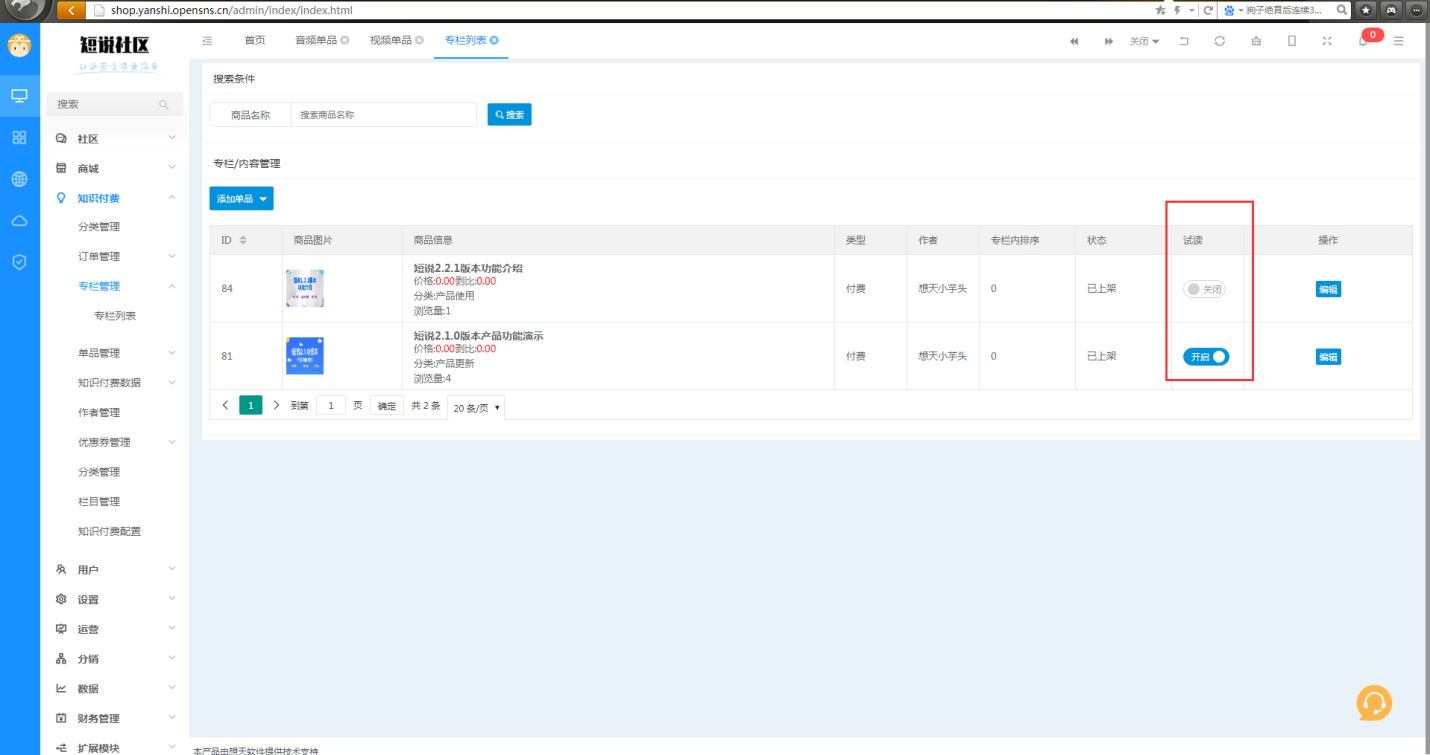Toggle 试读 switch for 短说2.1.0版本产品功能演示 row
The height and width of the screenshot is (755, 1430).
[x=1206, y=357]
